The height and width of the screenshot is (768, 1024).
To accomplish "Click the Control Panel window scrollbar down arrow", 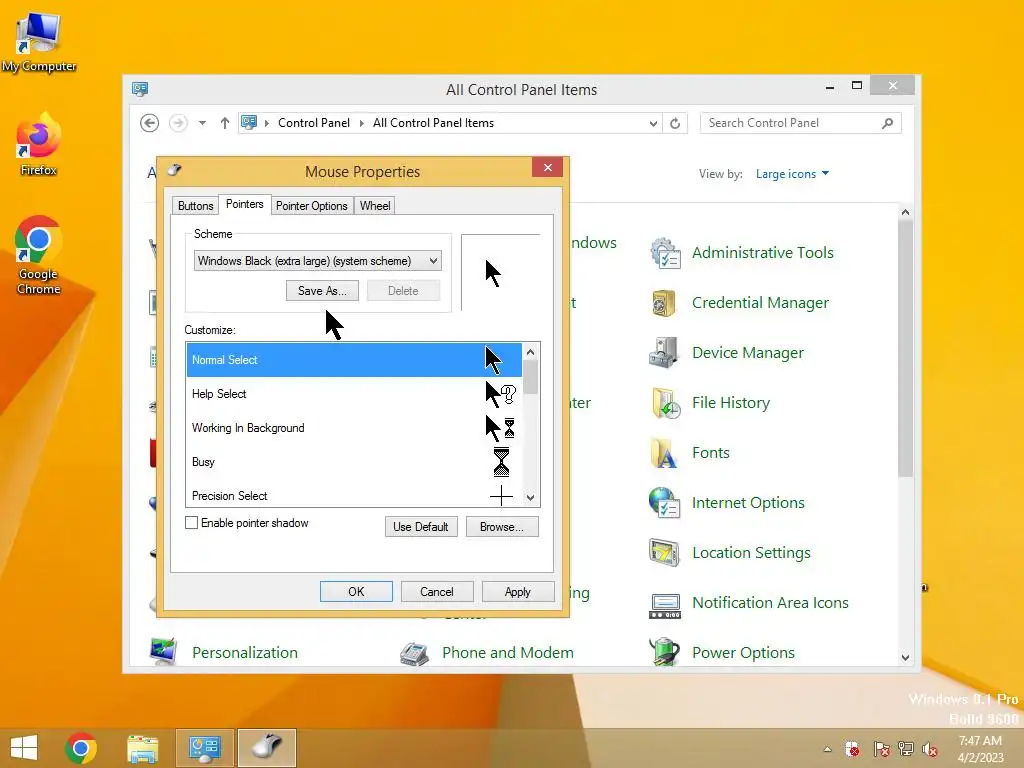I will (905, 658).
